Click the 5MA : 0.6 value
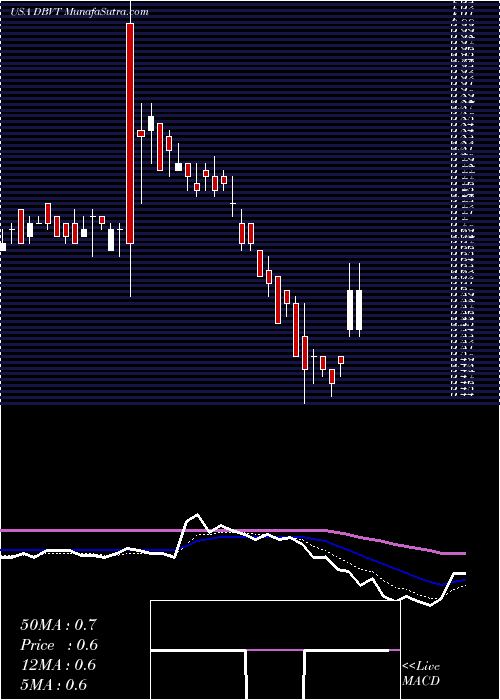The width and height of the screenshot is (500, 700). point(54,685)
